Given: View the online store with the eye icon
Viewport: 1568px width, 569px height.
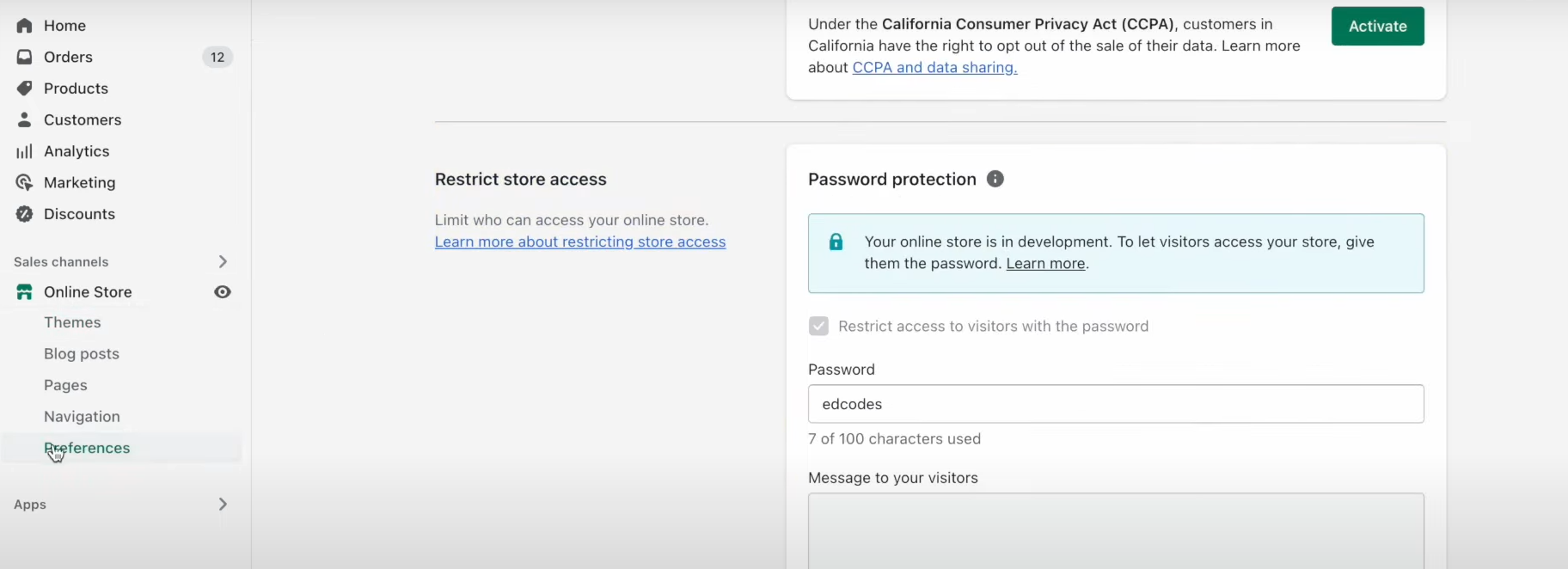Looking at the screenshot, I should (223, 292).
